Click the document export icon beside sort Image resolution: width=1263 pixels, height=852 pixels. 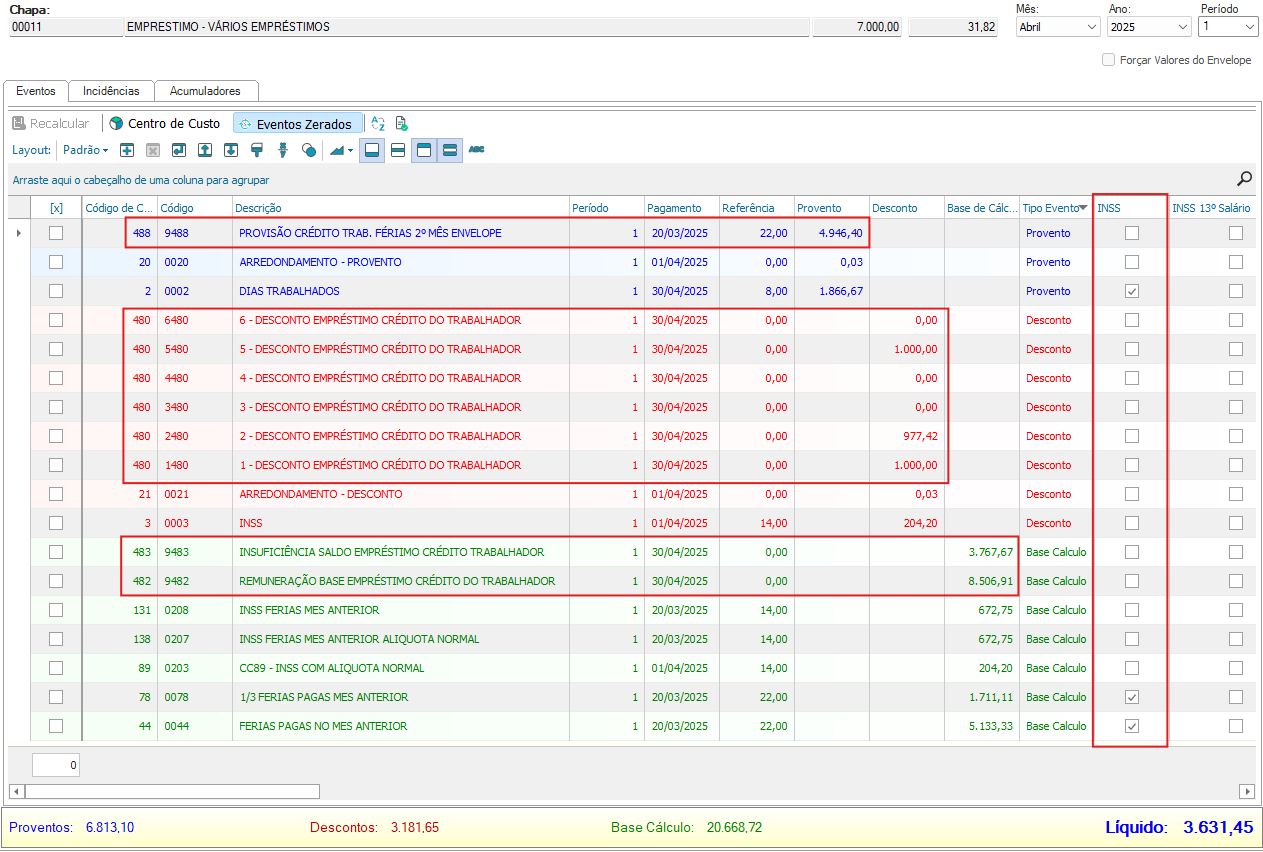[x=401, y=124]
